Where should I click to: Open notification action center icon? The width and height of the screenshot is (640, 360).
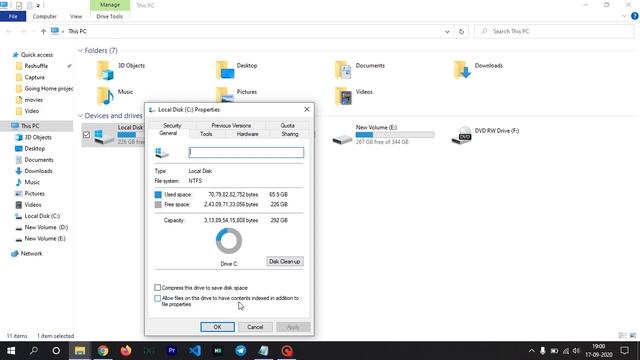(624, 351)
